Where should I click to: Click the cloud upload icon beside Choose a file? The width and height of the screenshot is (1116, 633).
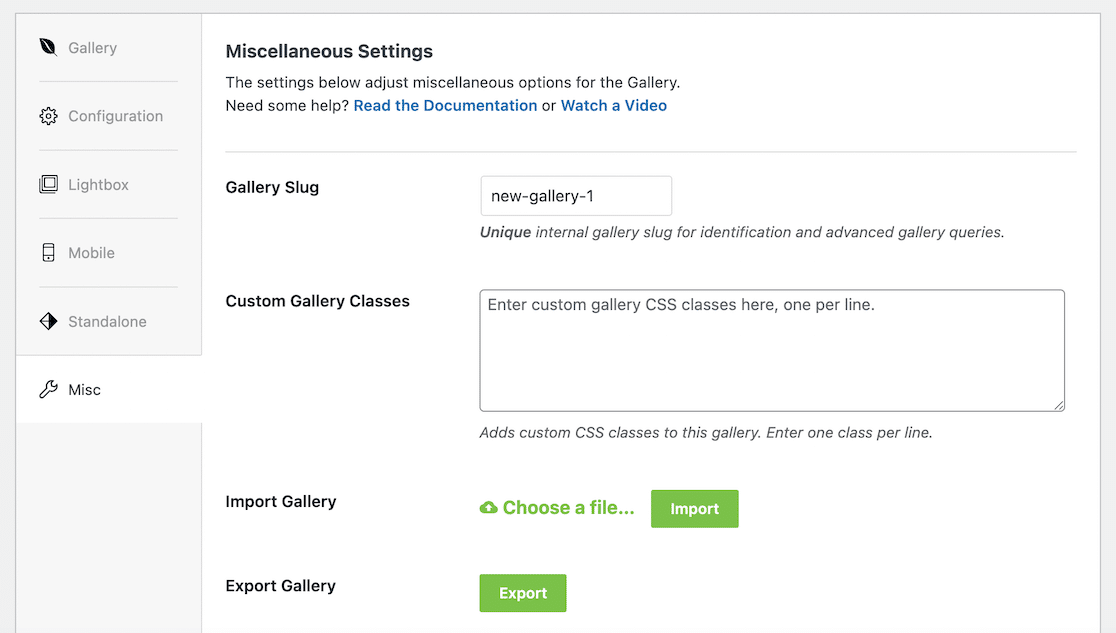[x=489, y=508]
